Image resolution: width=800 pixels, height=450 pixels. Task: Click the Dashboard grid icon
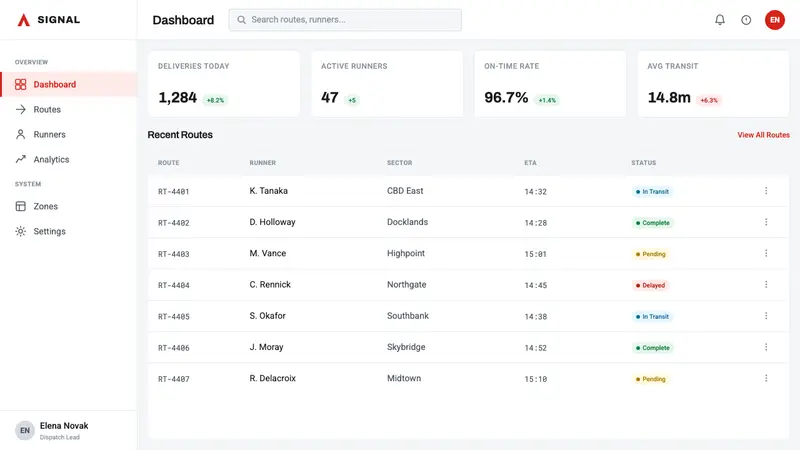tap(20, 84)
